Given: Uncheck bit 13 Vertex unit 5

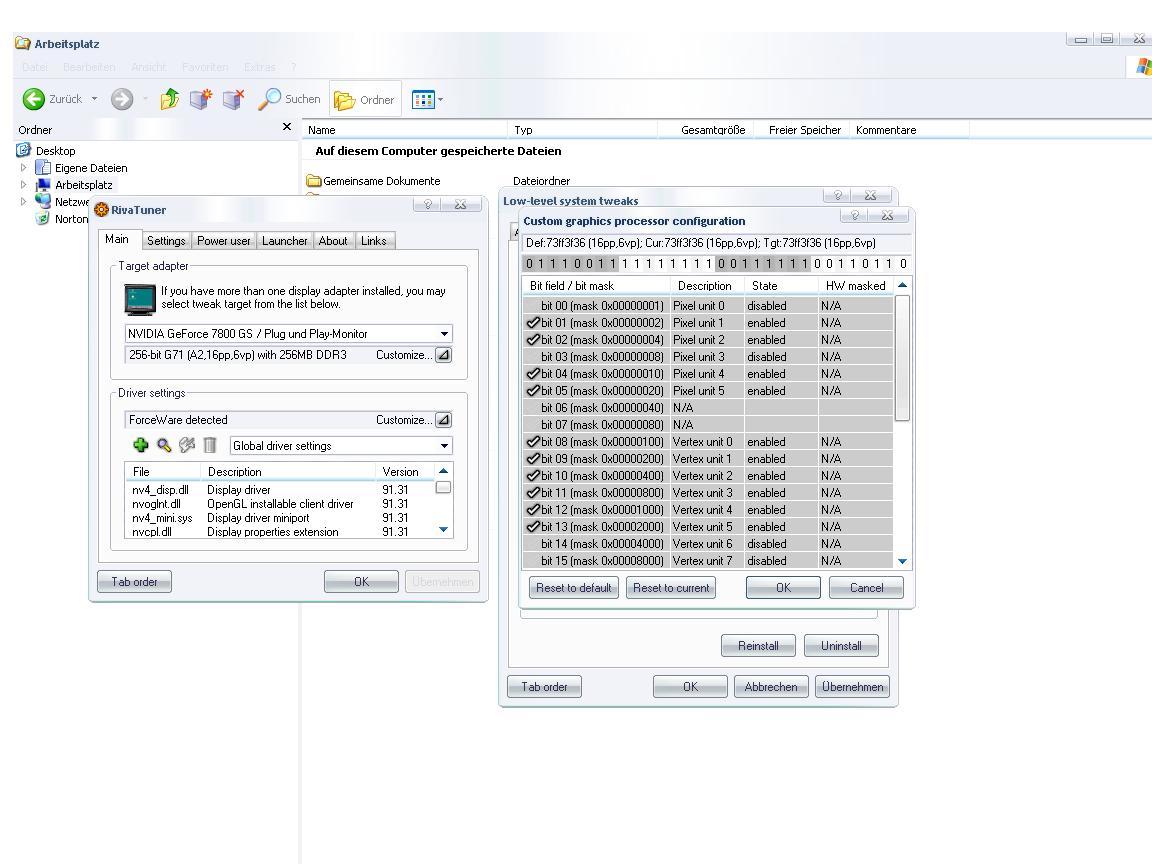Looking at the screenshot, I should coord(533,526).
